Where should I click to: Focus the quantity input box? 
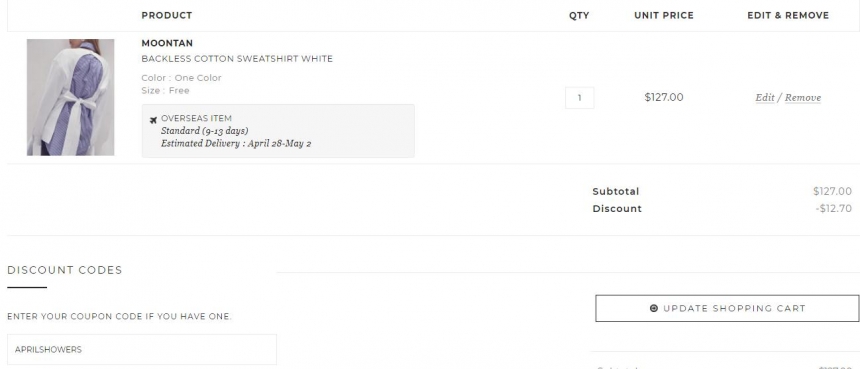pyautogui.click(x=580, y=98)
